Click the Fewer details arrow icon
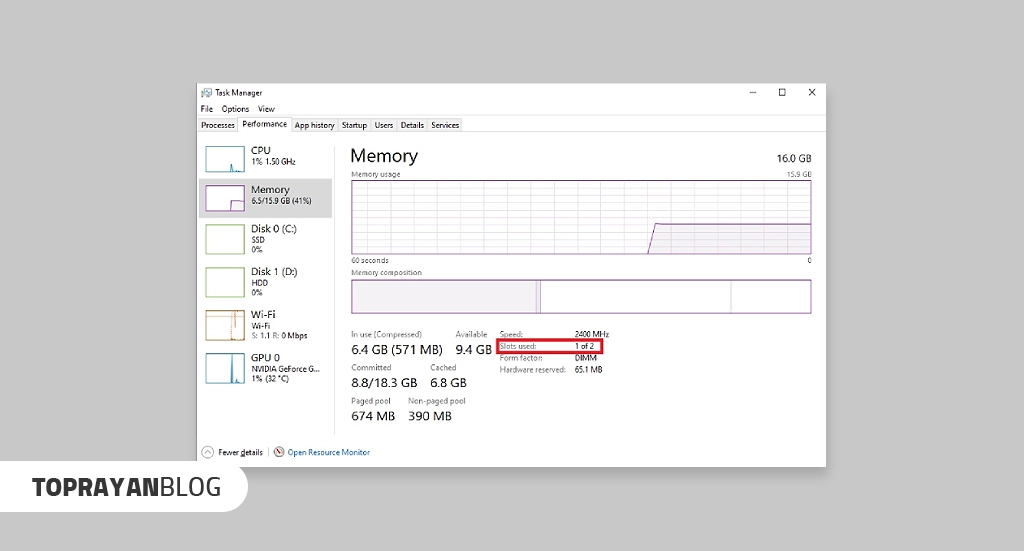 pyautogui.click(x=207, y=452)
